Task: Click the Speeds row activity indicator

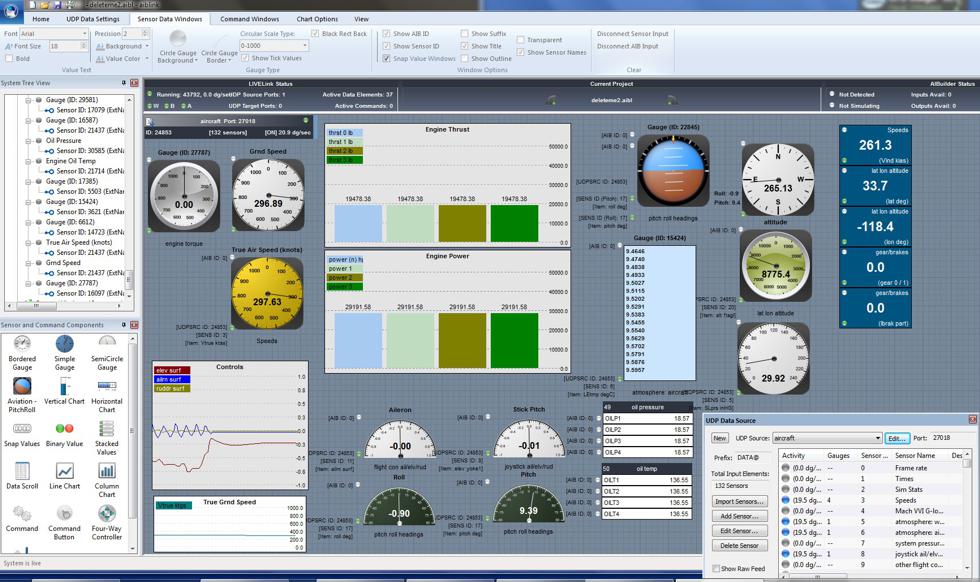Action: point(786,500)
